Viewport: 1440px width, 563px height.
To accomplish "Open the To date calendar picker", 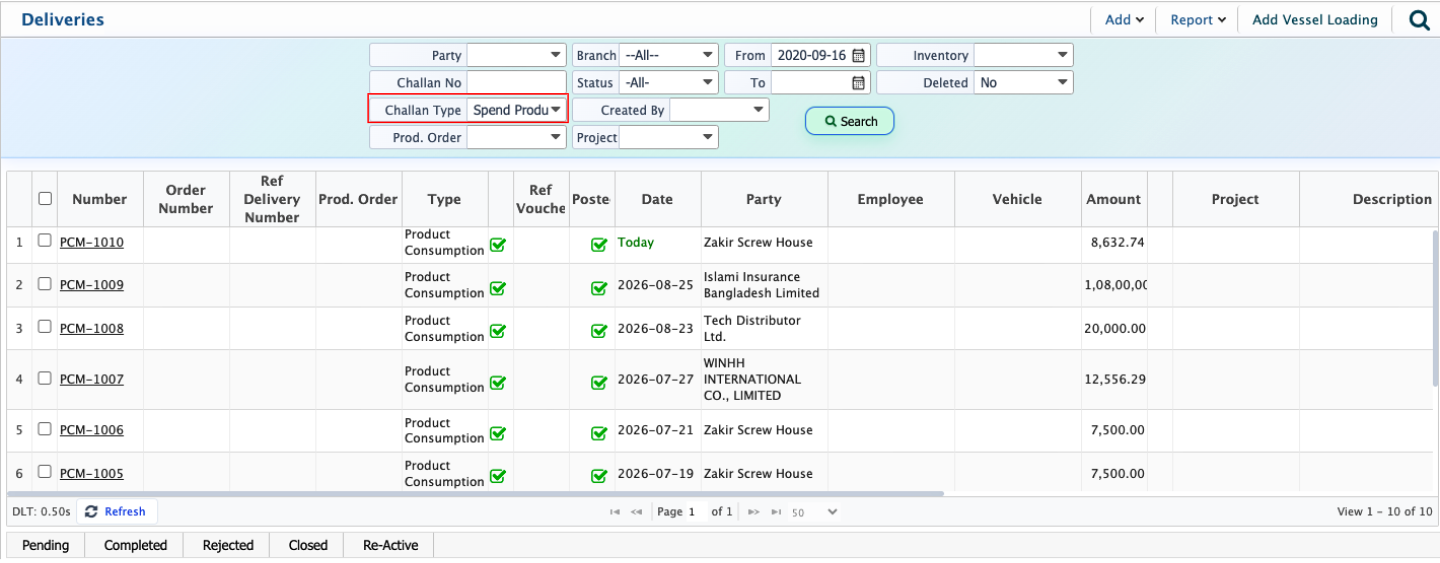I will pos(858,83).
